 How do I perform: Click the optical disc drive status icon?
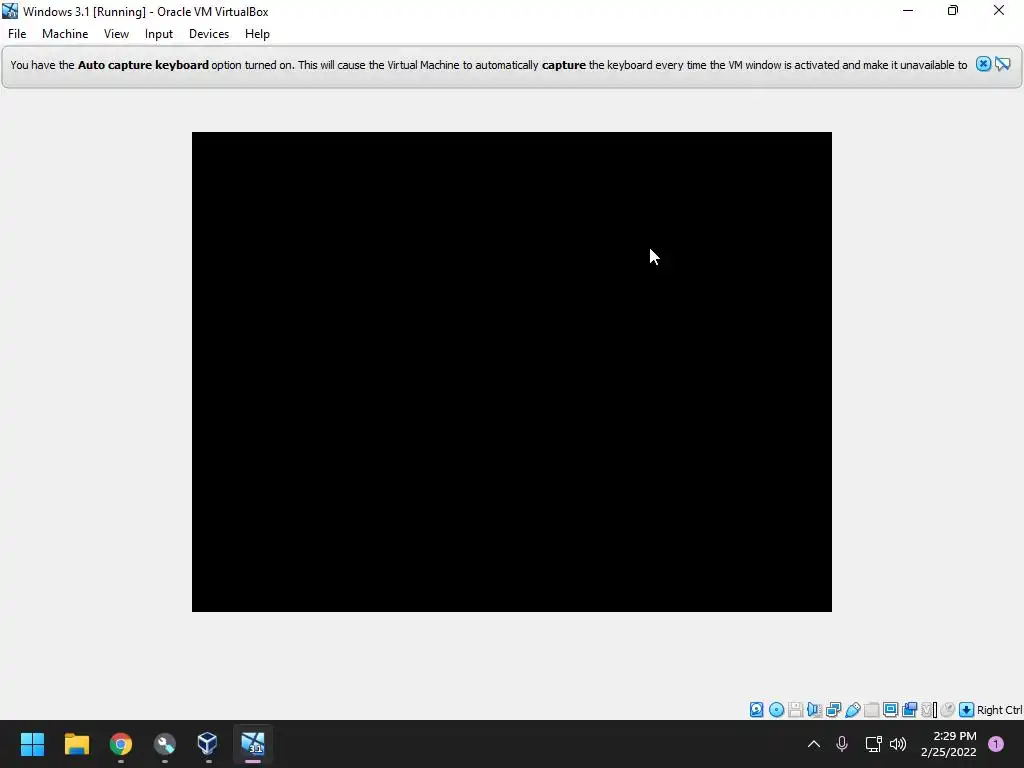(x=776, y=710)
